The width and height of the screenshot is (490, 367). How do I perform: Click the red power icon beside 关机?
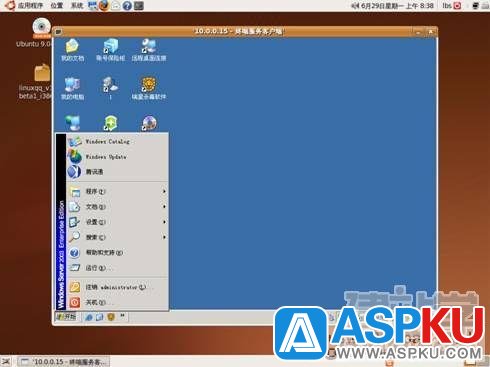[75, 302]
